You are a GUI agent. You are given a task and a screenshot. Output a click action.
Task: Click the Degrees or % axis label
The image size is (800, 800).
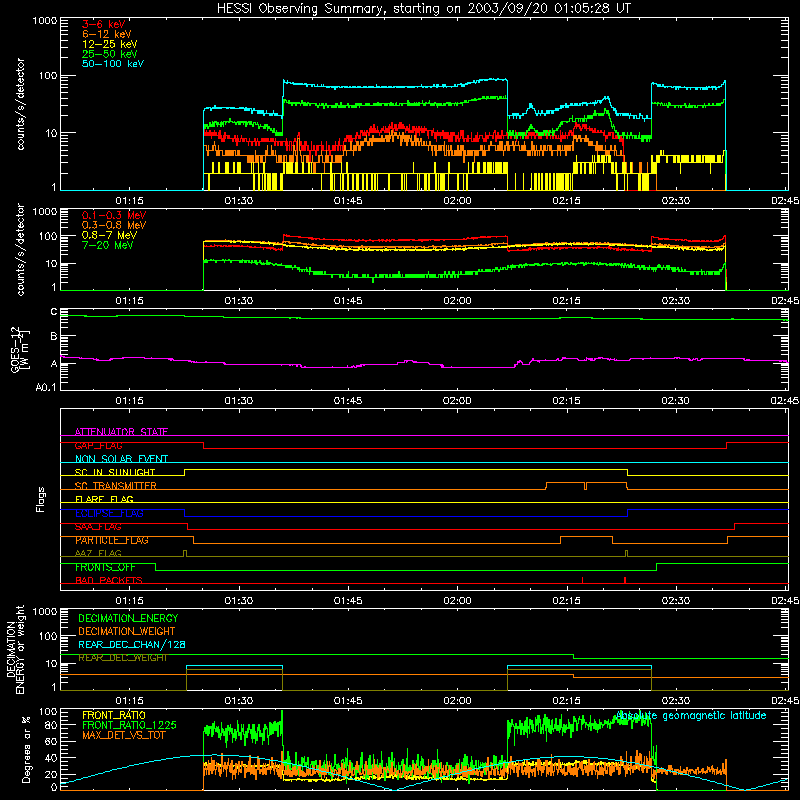point(26,749)
